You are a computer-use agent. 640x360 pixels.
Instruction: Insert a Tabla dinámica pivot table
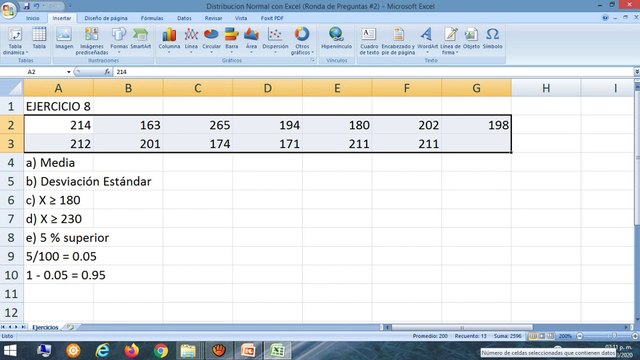(x=15, y=41)
